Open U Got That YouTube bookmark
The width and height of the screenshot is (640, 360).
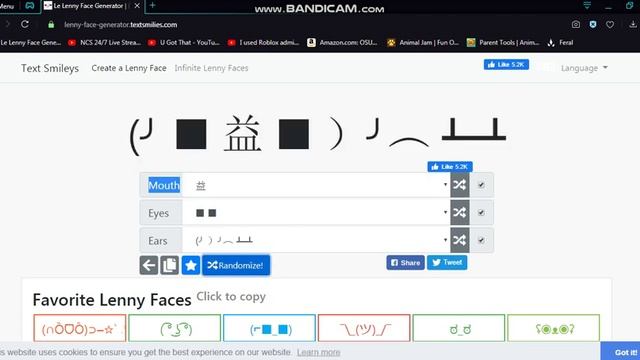[184, 42]
